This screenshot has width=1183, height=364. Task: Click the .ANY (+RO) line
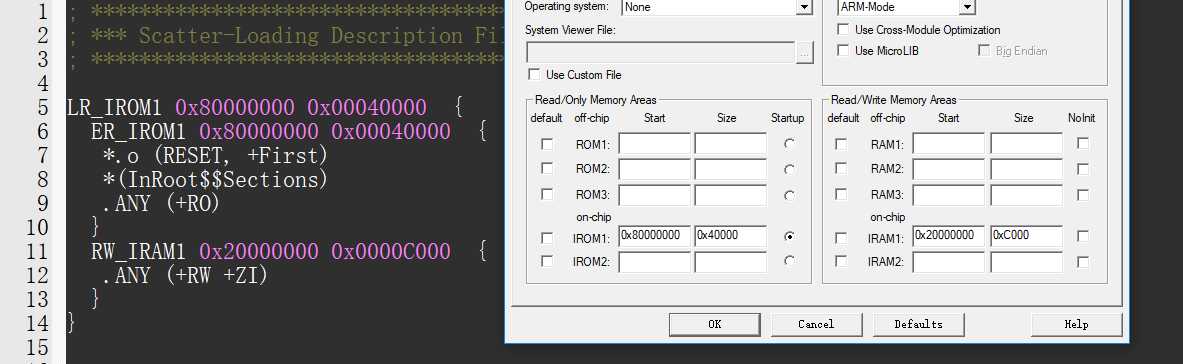click(161, 204)
